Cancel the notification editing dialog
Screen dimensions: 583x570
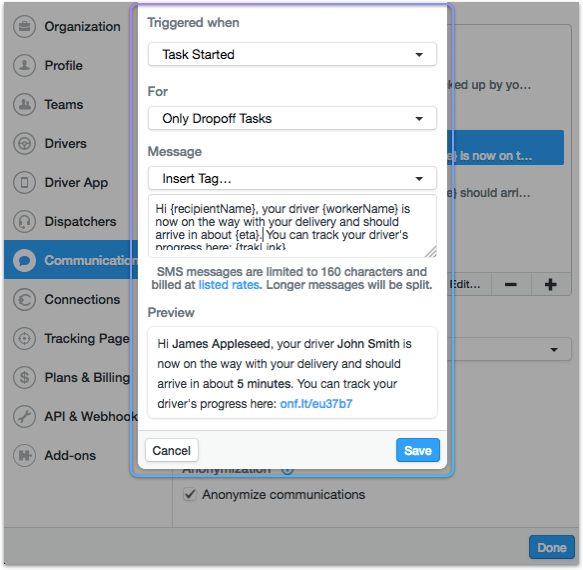point(171,450)
